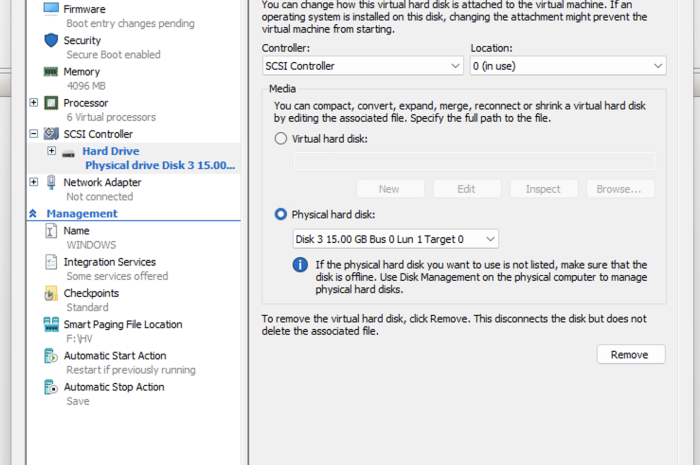Image resolution: width=700 pixels, height=465 pixels.
Task: Select the Physical hard disk radio button
Action: pos(281,214)
